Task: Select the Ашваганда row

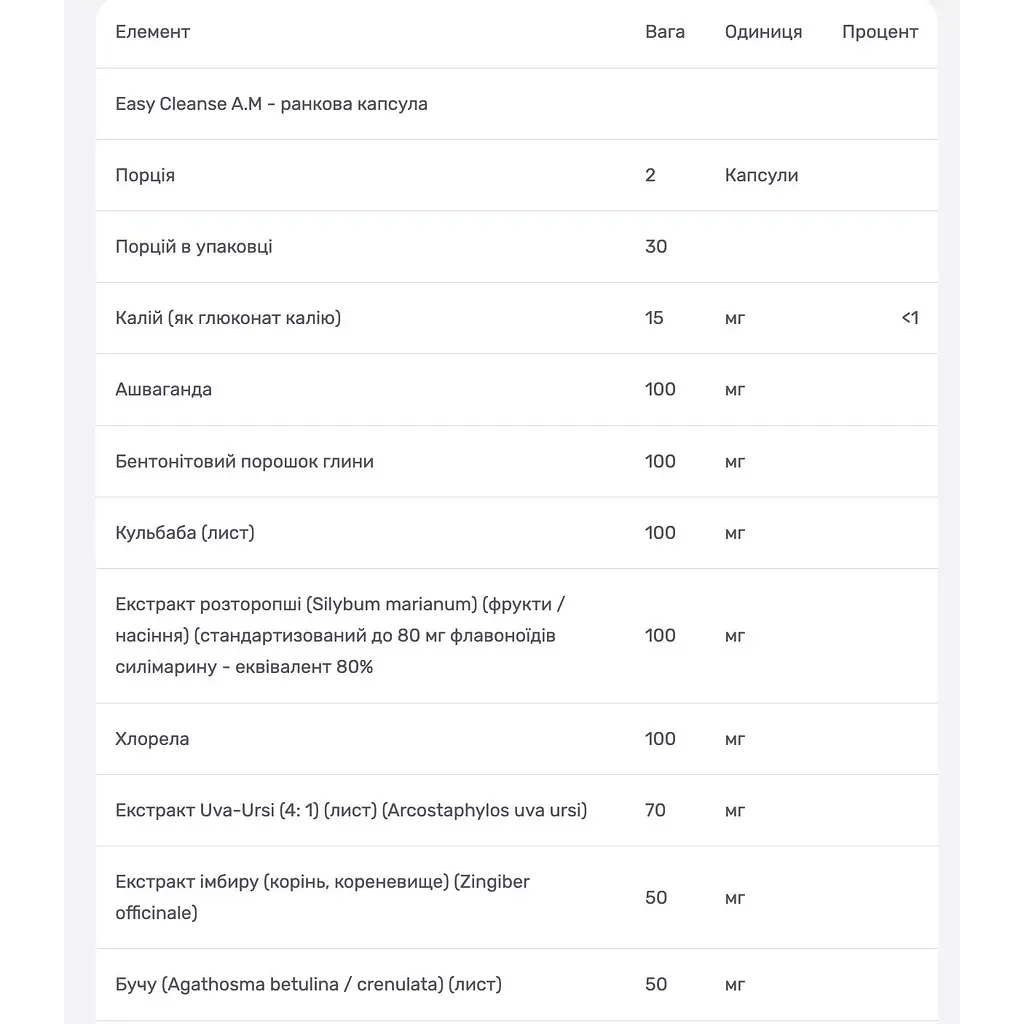Action: tap(517, 390)
